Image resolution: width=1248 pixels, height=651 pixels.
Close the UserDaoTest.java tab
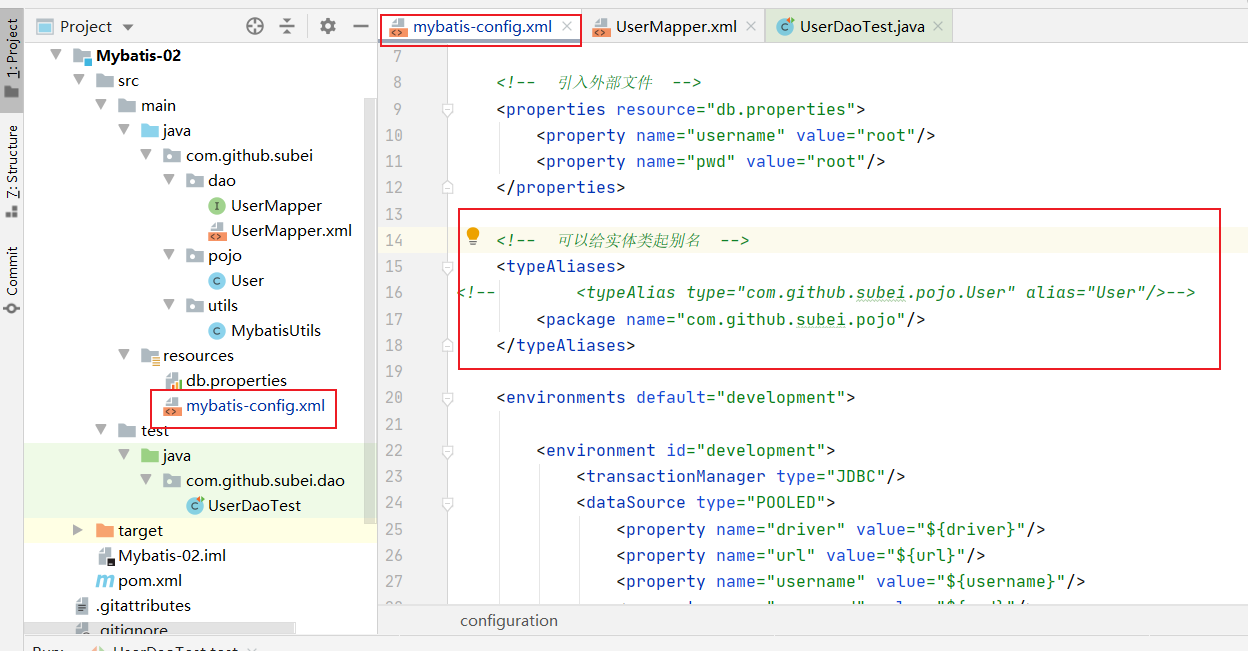click(938, 27)
